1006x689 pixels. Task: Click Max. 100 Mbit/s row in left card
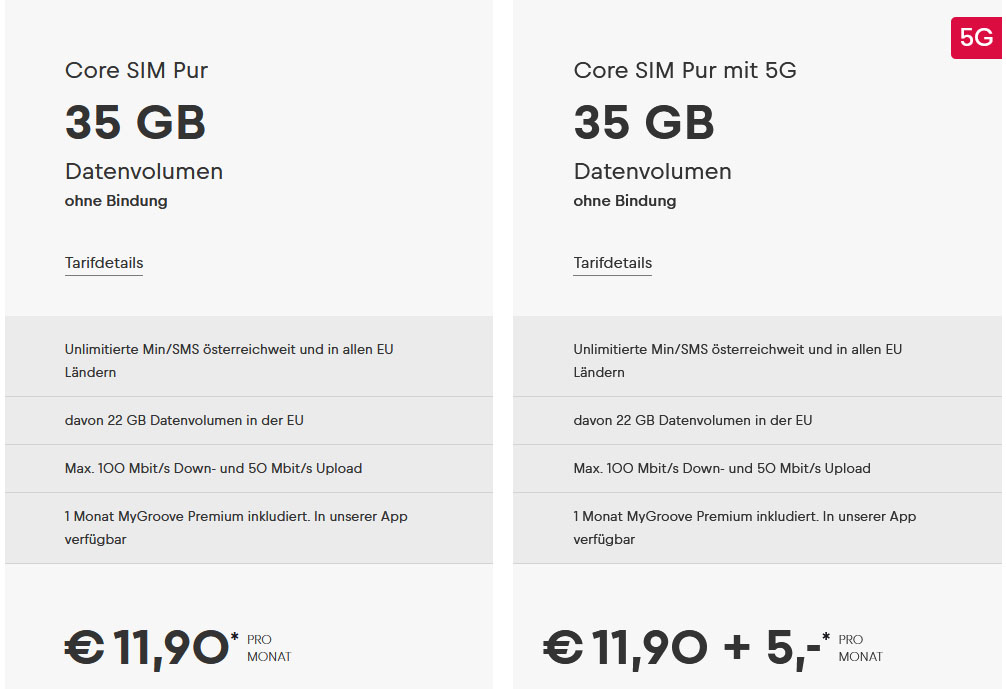[x=213, y=468]
